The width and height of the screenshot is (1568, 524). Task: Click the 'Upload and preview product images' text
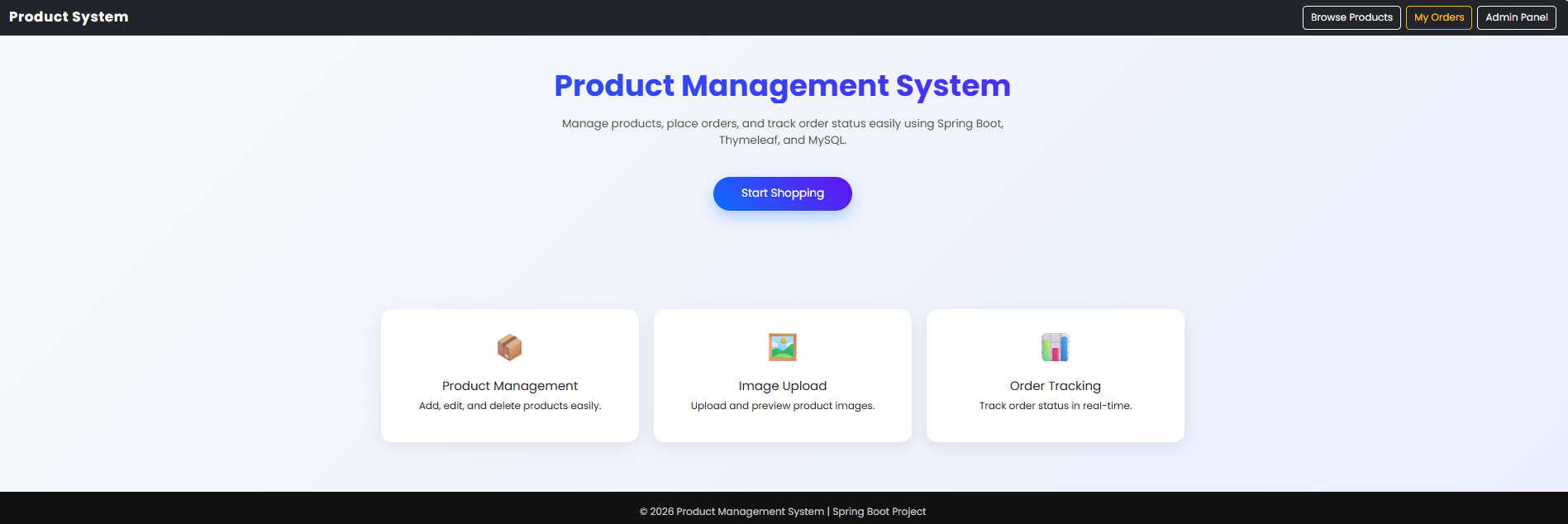click(782, 406)
